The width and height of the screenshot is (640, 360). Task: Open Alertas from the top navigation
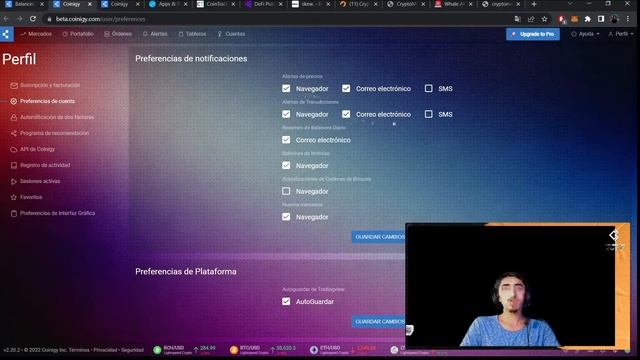click(x=155, y=34)
